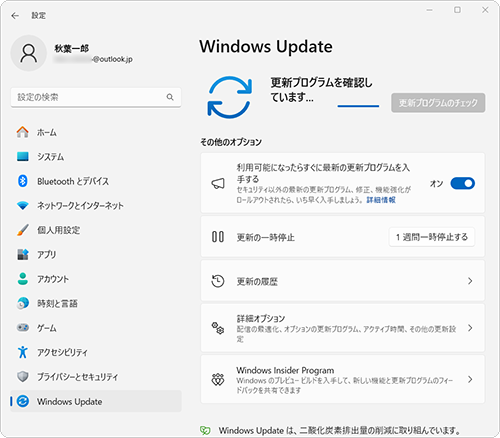Click the 時刻と言語 globe clock icon
This screenshot has width=500, height=438.
pos(23,303)
